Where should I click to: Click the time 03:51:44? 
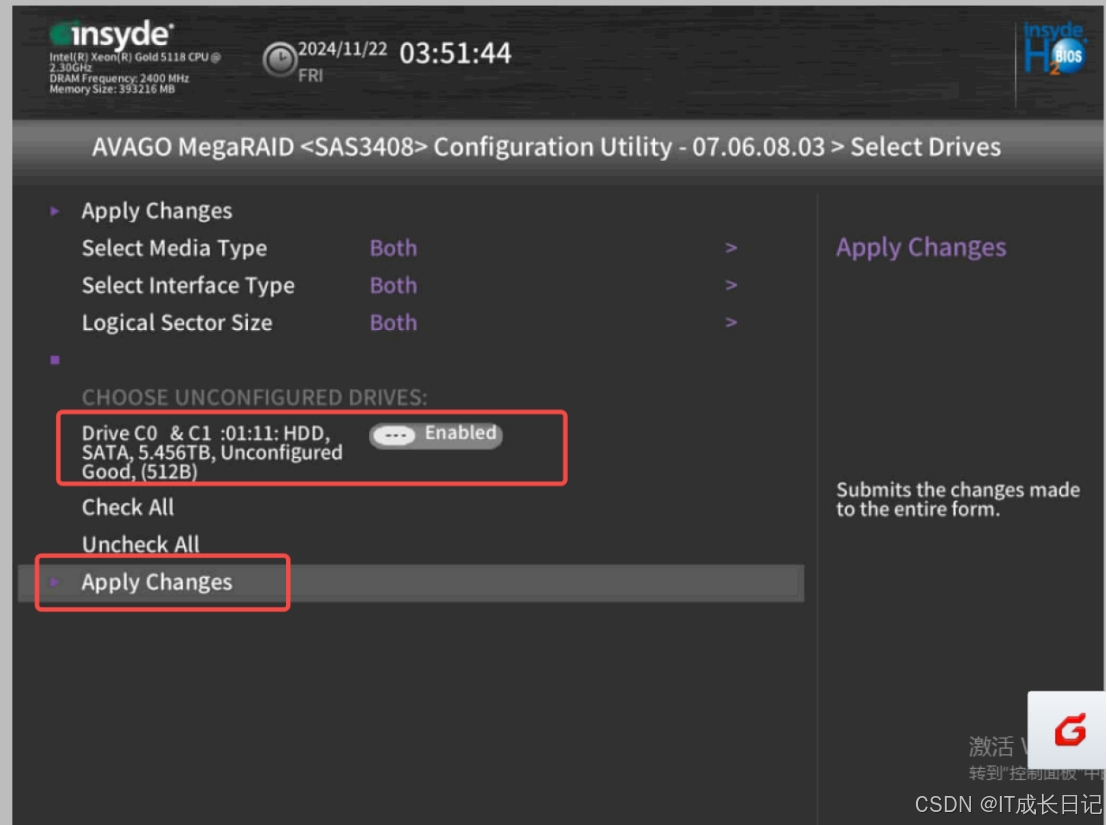455,54
